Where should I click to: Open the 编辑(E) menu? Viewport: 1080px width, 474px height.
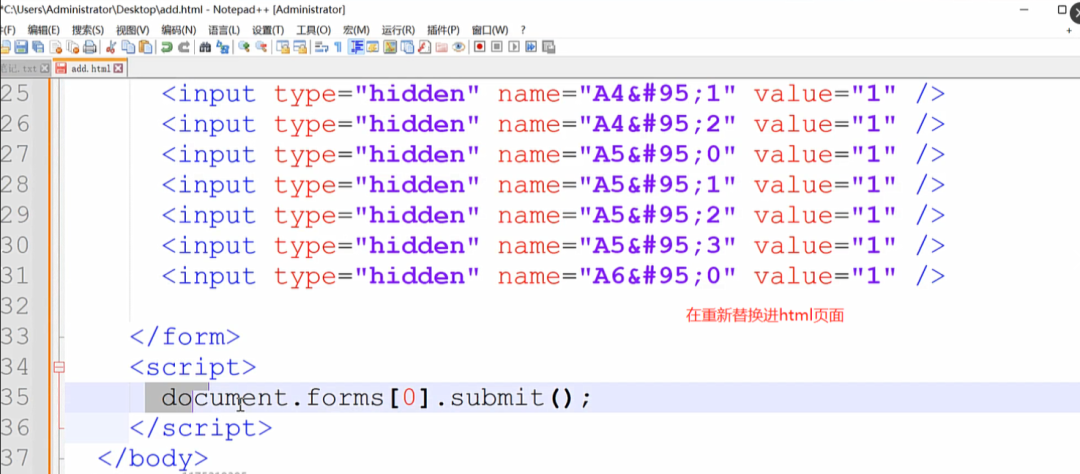43,30
